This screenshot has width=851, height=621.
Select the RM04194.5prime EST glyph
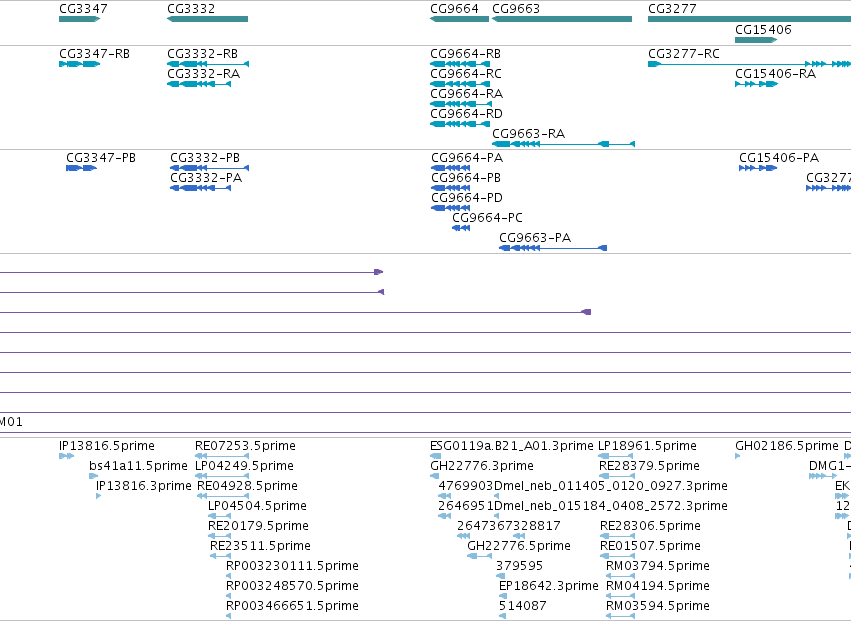point(620,596)
